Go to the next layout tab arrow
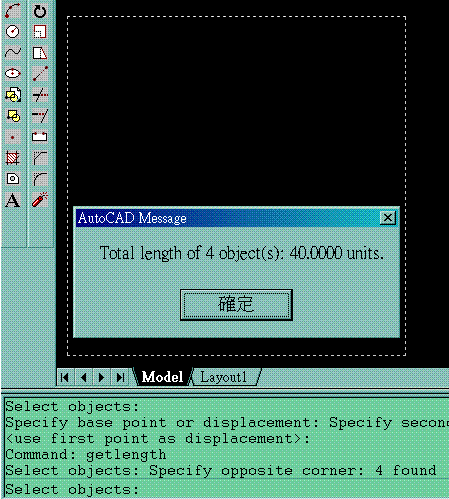The image size is (449, 499). (102, 377)
